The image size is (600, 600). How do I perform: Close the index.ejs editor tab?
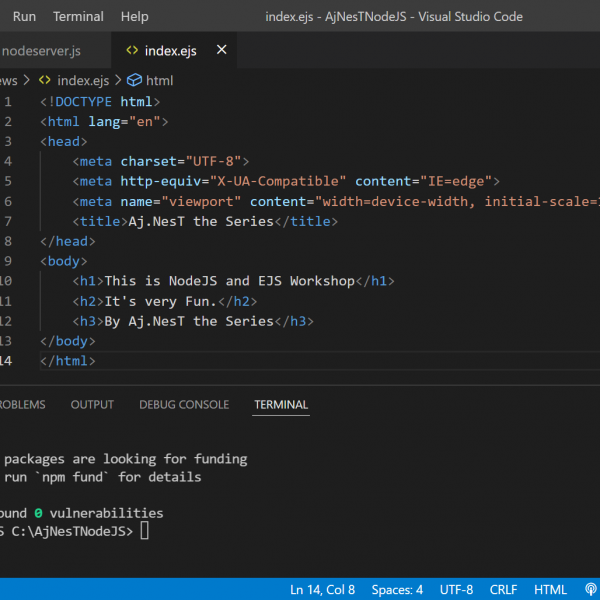point(221,50)
